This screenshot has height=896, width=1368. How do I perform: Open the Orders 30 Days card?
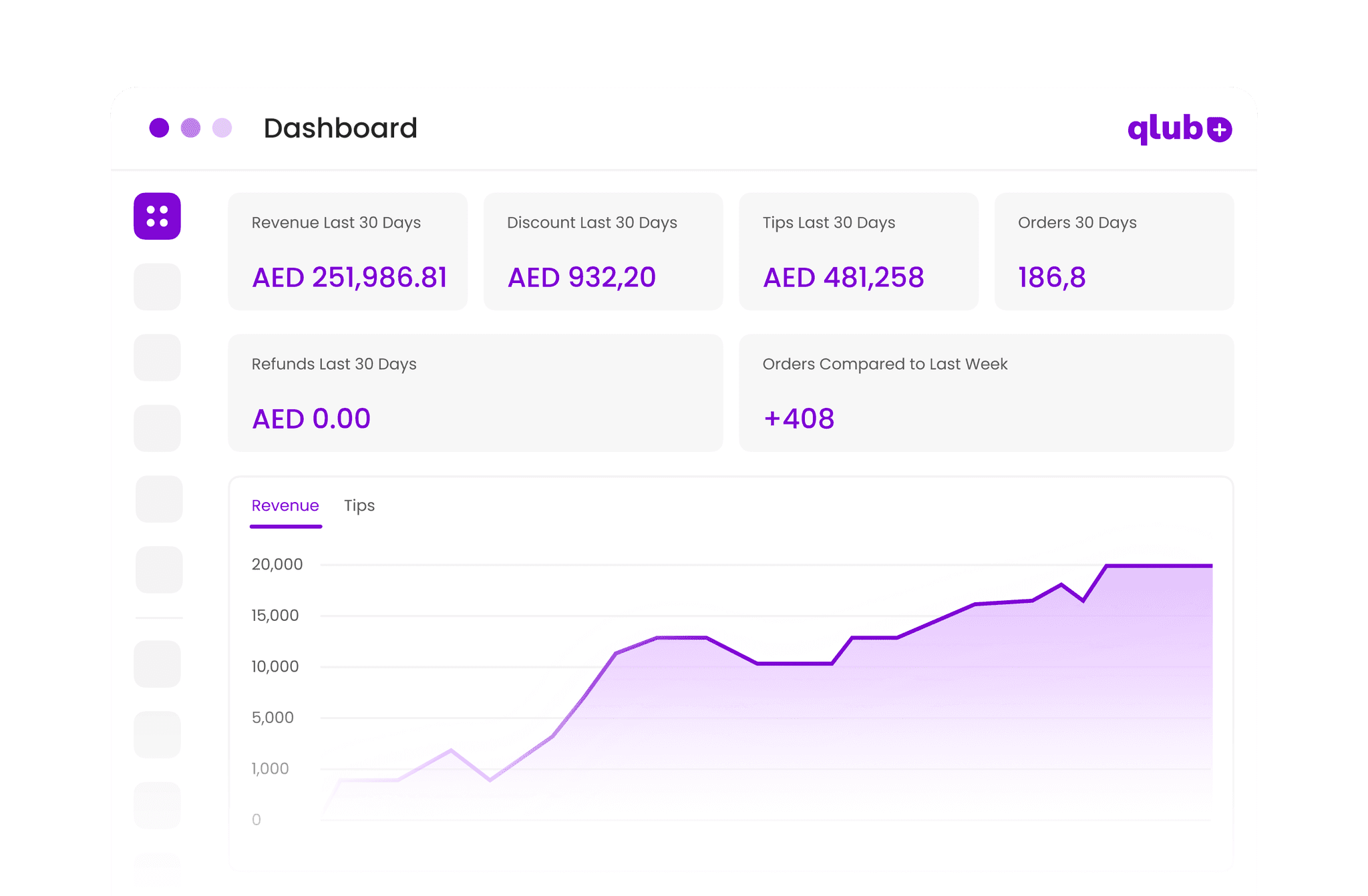1114,251
